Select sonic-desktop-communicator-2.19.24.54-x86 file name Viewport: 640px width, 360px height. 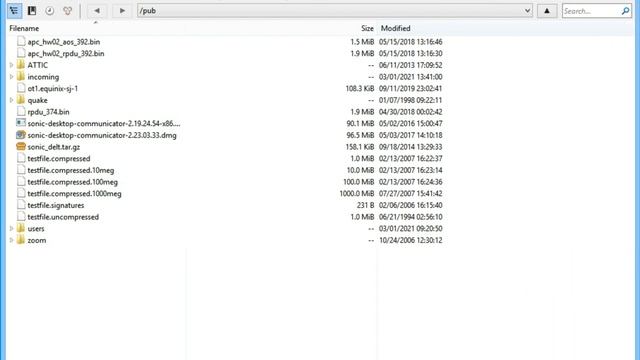coord(104,124)
